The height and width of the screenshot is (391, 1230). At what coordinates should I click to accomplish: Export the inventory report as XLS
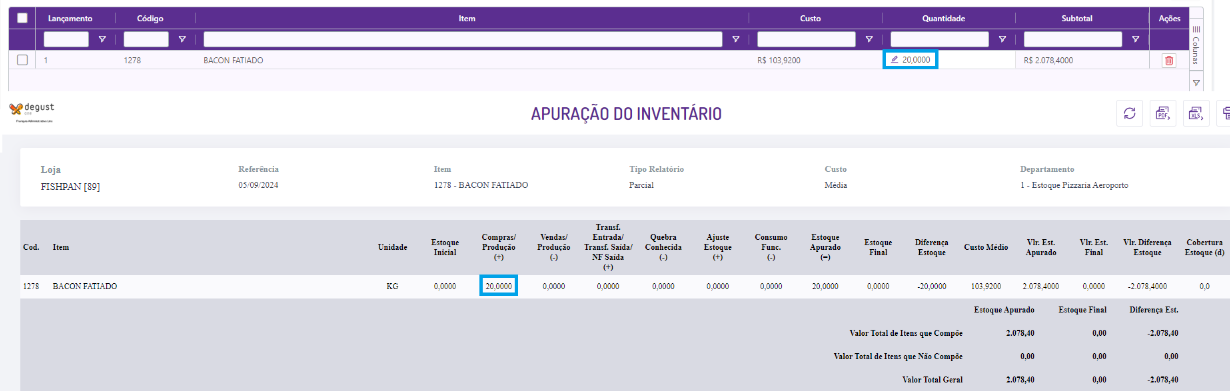coord(1196,114)
